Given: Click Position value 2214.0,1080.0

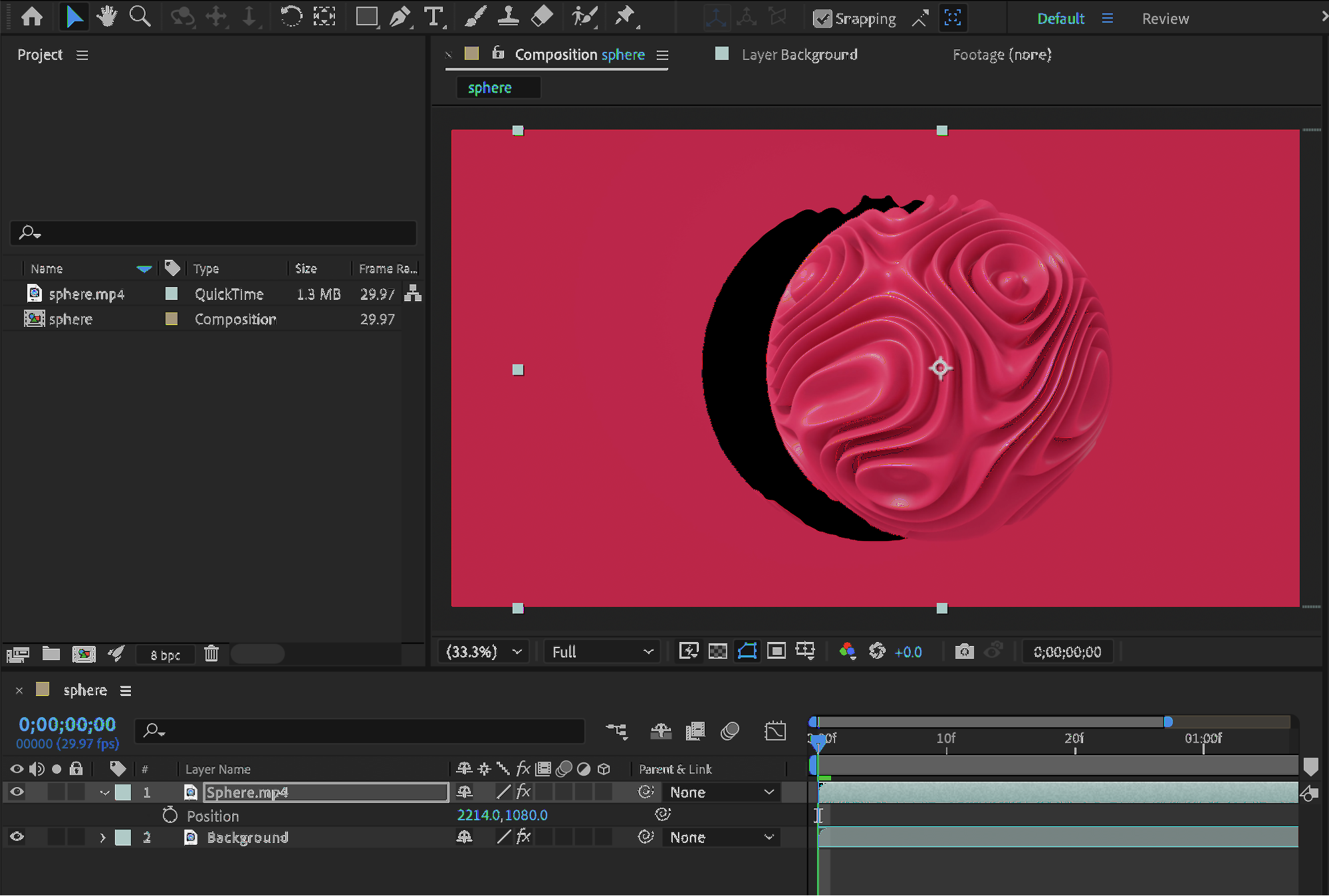Looking at the screenshot, I should [x=502, y=815].
